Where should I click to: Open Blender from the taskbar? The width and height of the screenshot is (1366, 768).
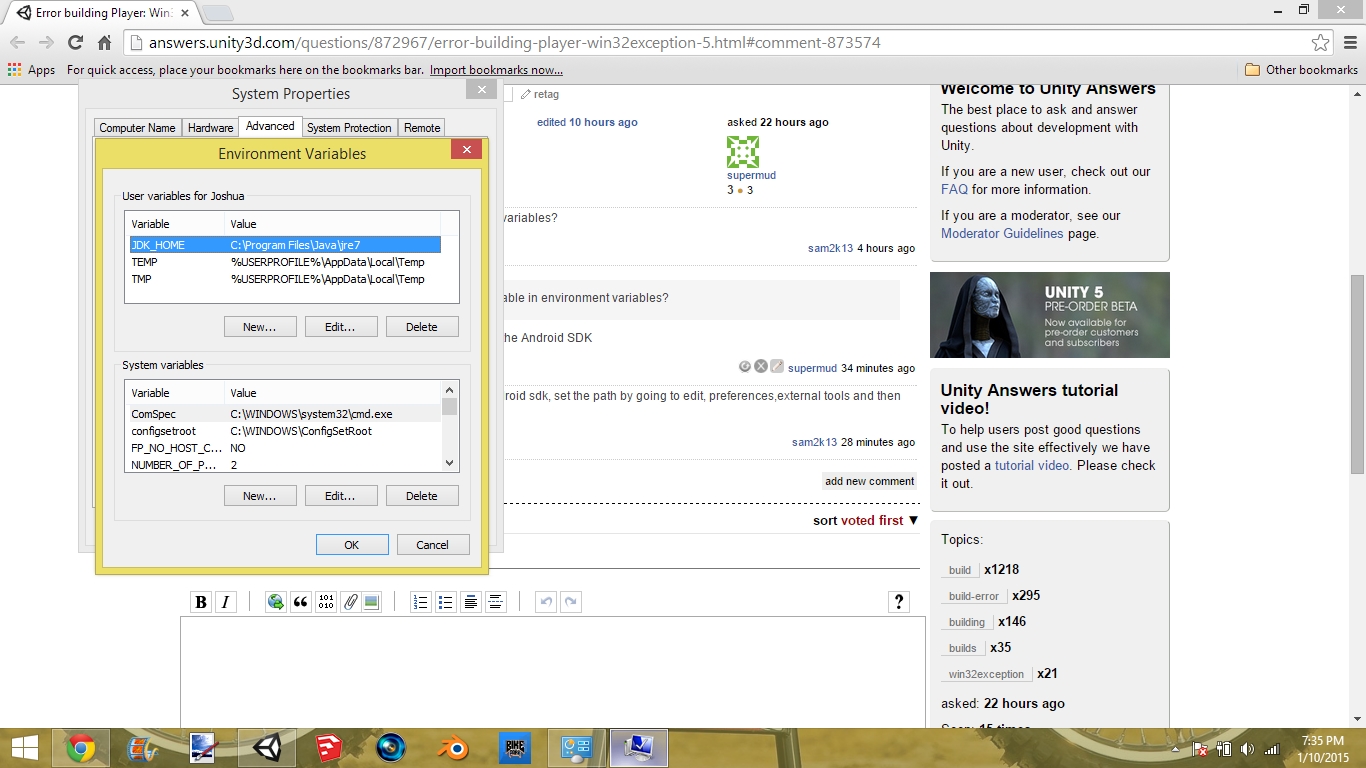click(x=453, y=748)
